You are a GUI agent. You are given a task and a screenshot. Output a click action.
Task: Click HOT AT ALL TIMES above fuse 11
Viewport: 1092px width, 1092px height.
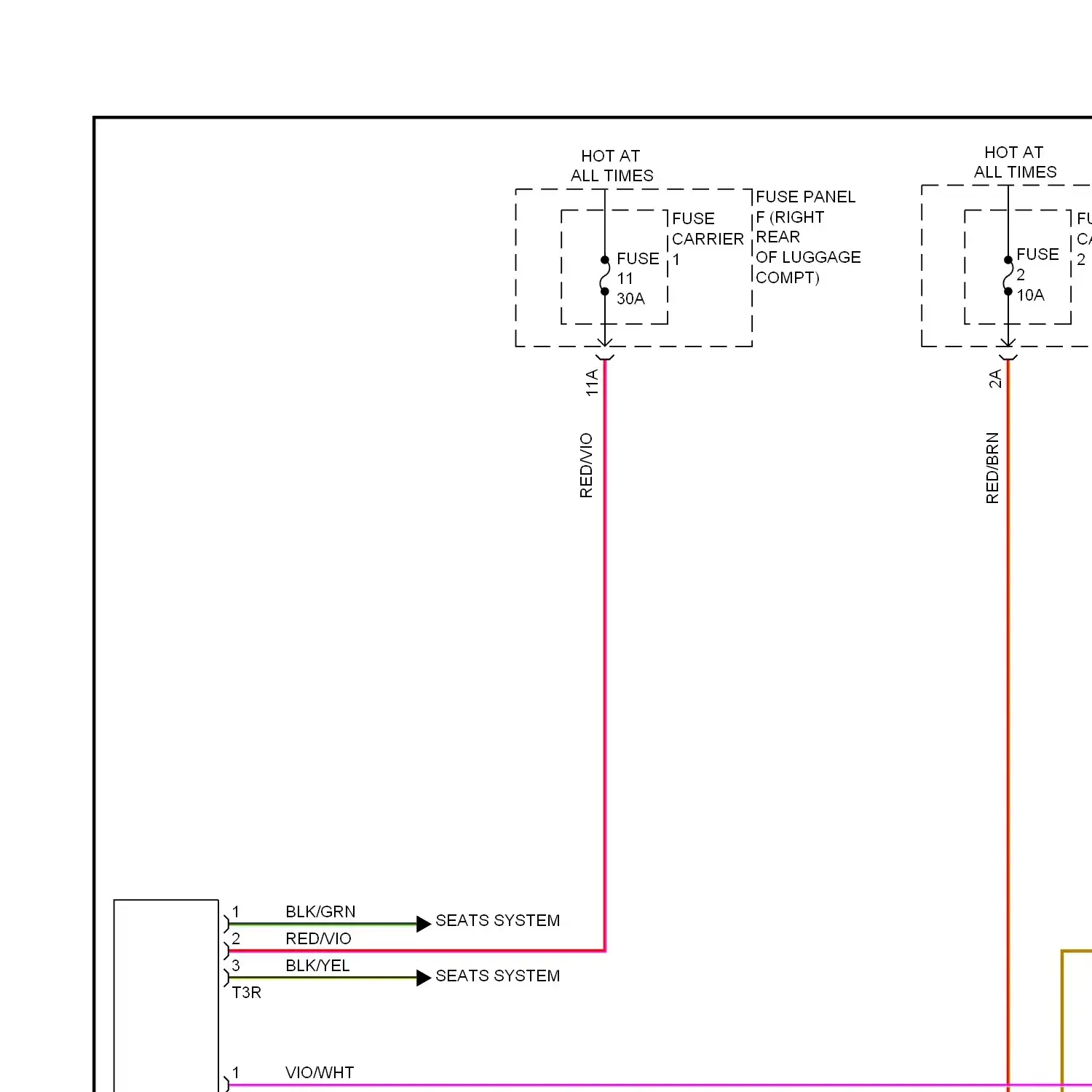click(x=612, y=166)
